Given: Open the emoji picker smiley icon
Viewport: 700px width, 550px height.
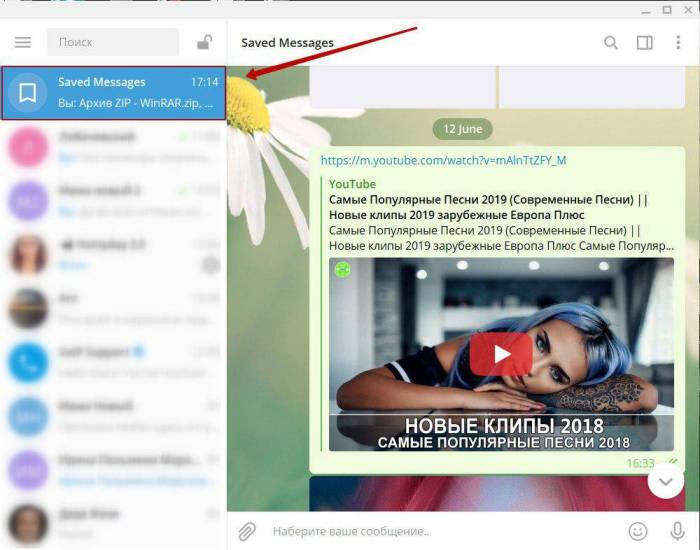Looking at the screenshot, I should point(638,530).
